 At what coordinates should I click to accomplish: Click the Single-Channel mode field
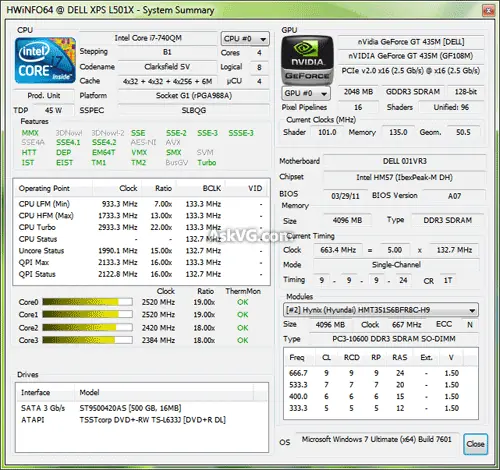coord(396,265)
